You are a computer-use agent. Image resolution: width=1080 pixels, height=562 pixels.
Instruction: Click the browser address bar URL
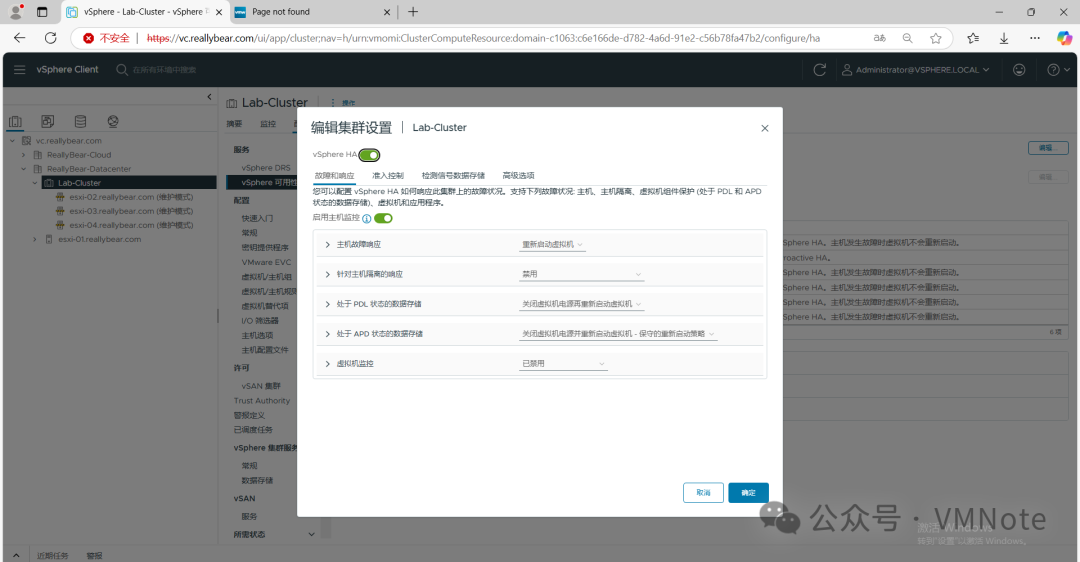[x=483, y=38]
